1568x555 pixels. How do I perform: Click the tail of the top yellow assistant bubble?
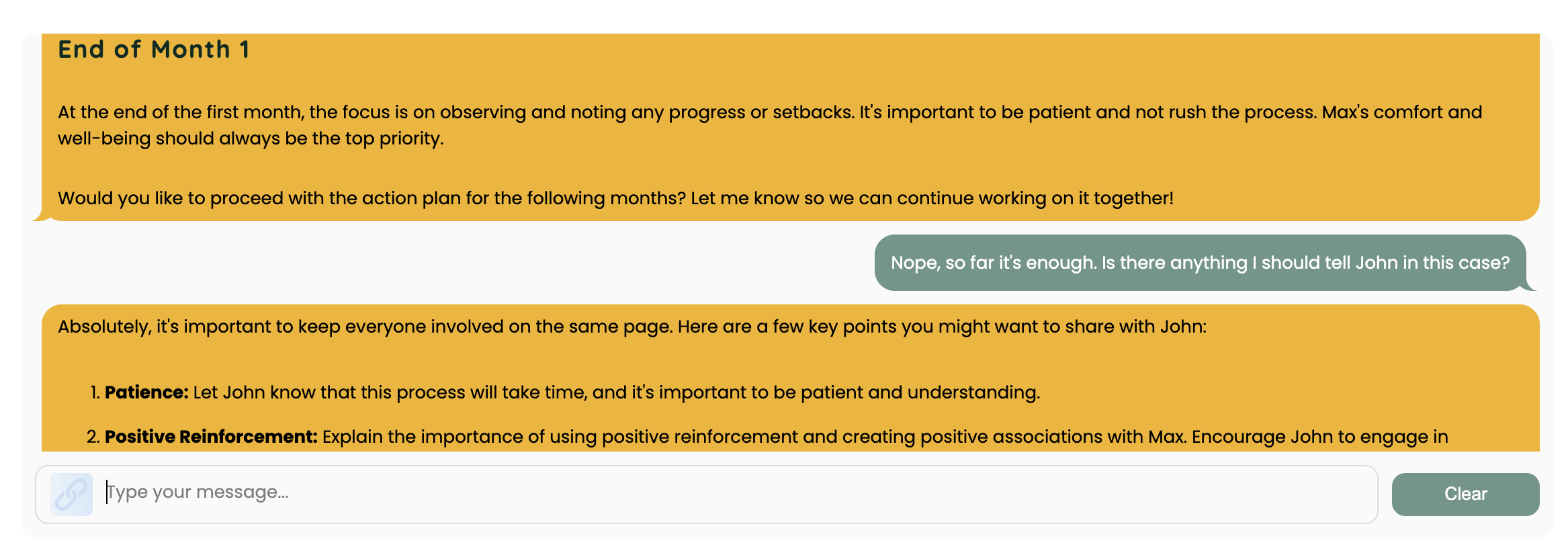pyautogui.click(x=42, y=215)
